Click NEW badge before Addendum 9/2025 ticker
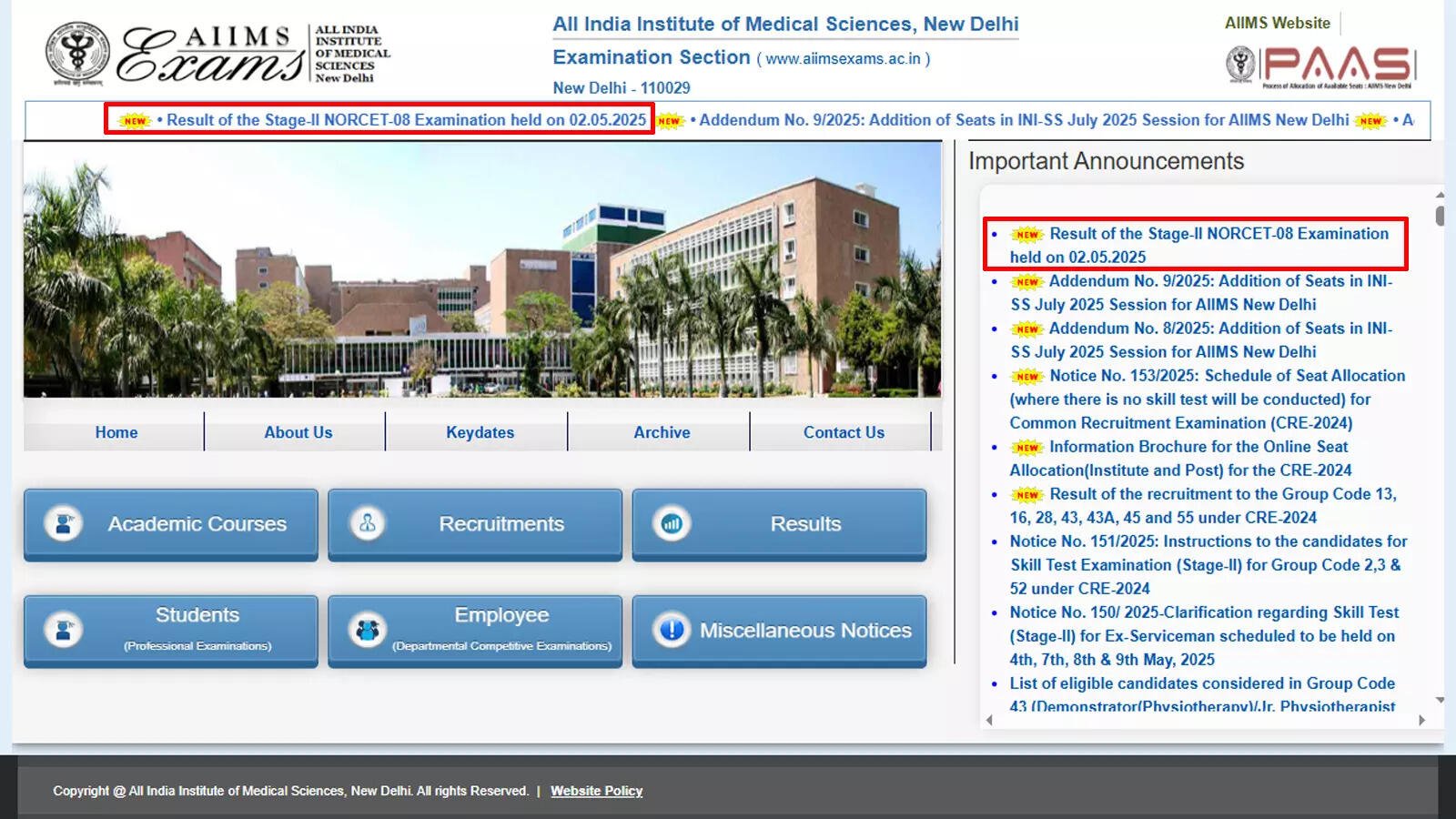 669,120
